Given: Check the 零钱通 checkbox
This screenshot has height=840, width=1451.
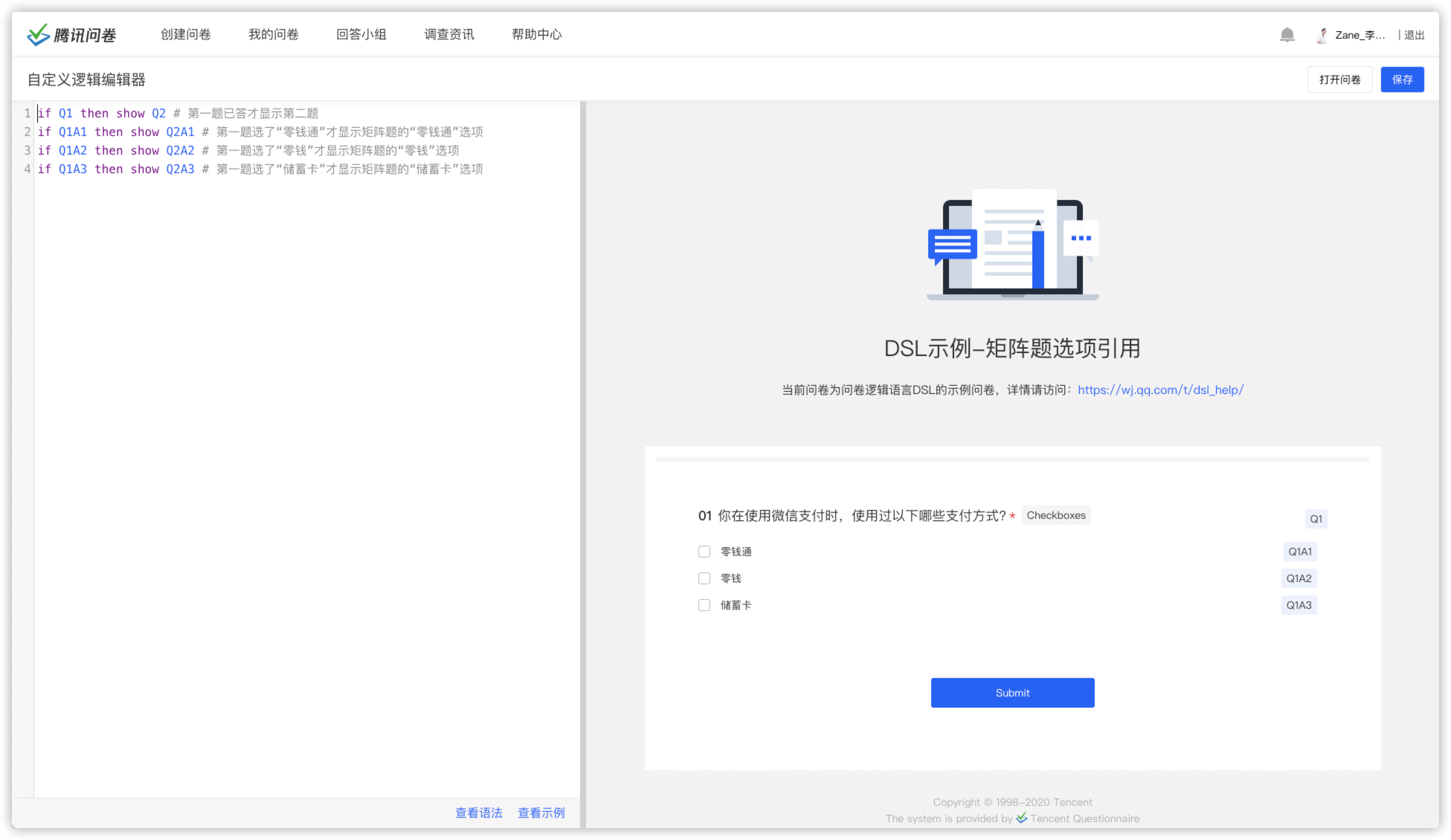Looking at the screenshot, I should (704, 552).
